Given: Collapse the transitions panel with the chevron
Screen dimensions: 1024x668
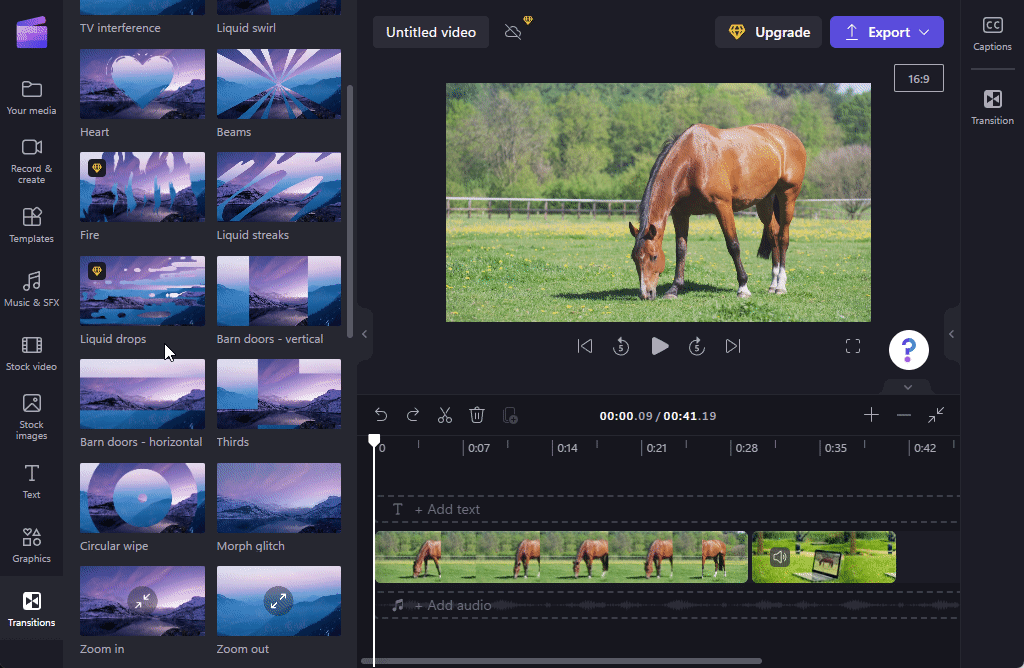Looking at the screenshot, I should (364, 334).
